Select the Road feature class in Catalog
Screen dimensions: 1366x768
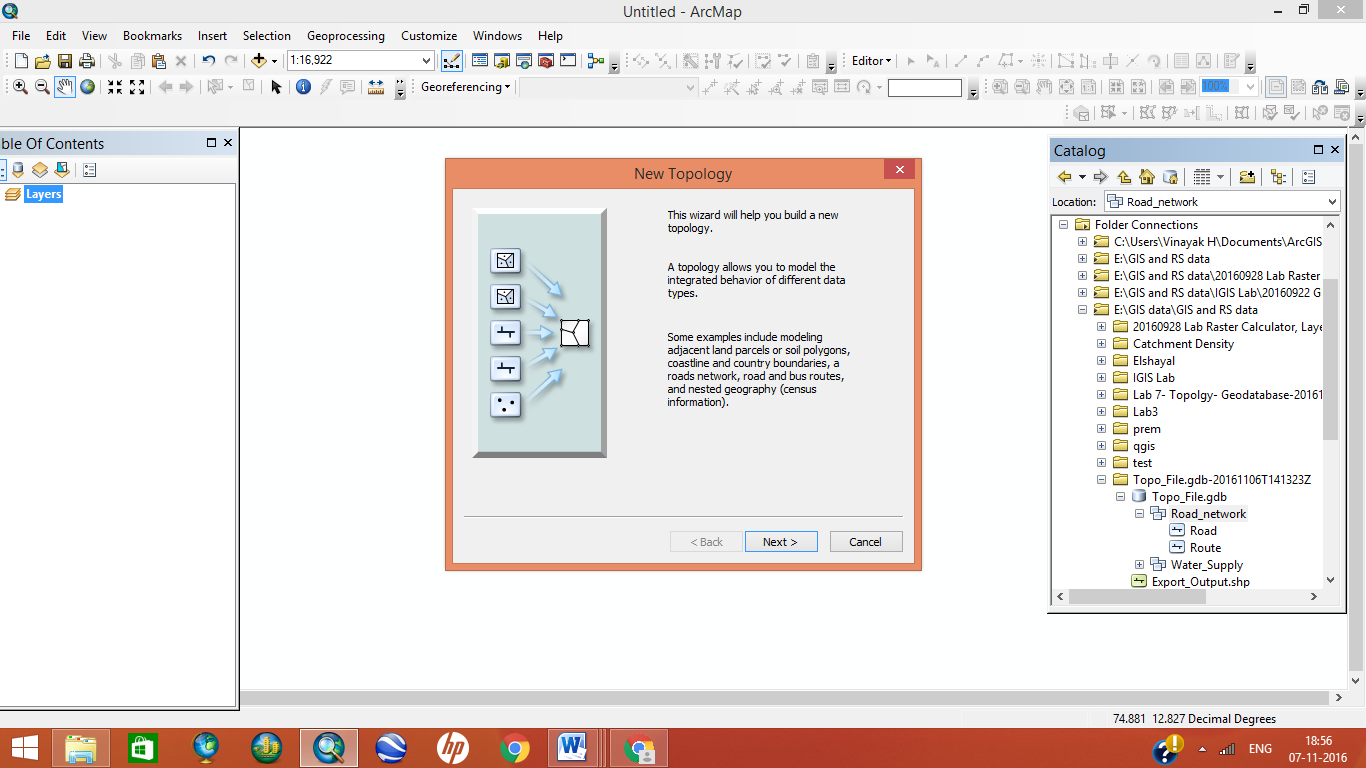pos(1203,530)
